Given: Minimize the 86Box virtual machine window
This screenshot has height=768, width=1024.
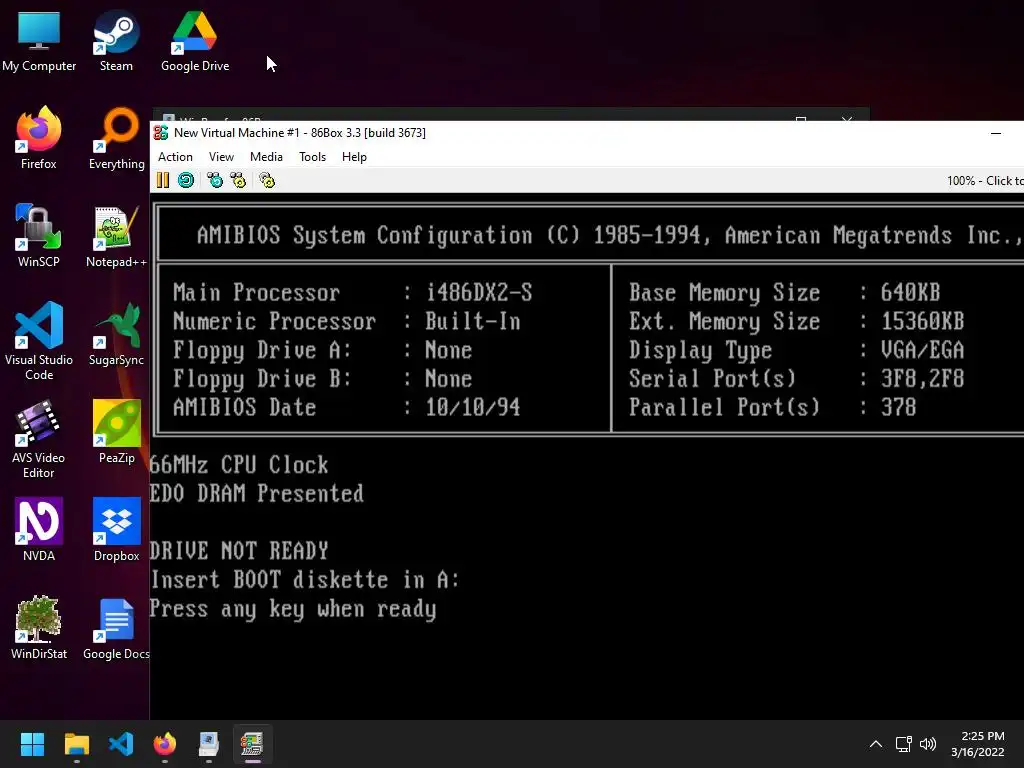Looking at the screenshot, I should pos(996,133).
